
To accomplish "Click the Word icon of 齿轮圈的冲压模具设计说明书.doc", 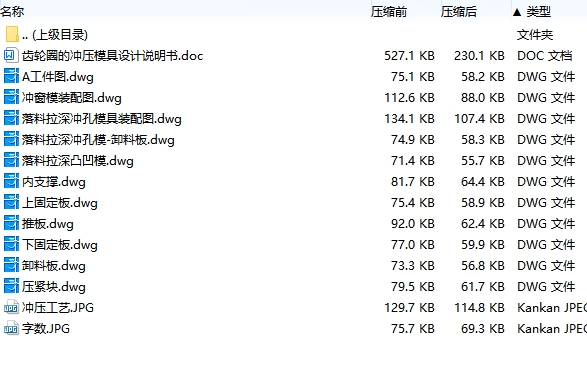I will tap(11, 55).
